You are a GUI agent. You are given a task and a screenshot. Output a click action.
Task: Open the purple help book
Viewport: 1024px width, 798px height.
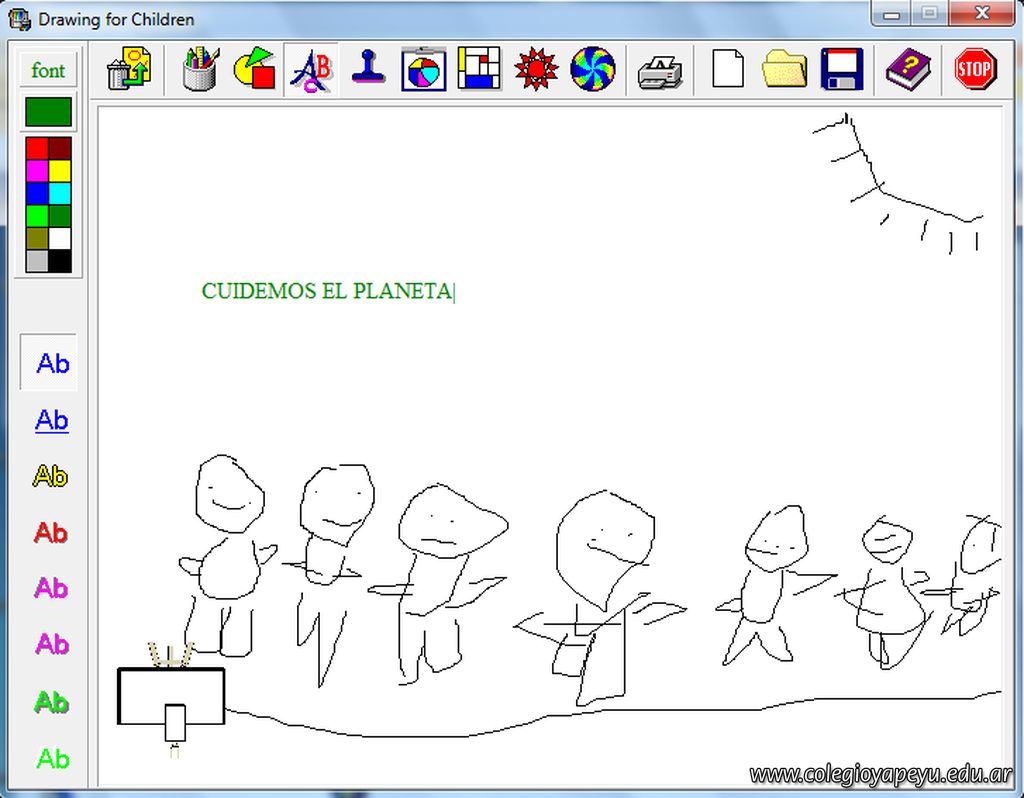(908, 70)
